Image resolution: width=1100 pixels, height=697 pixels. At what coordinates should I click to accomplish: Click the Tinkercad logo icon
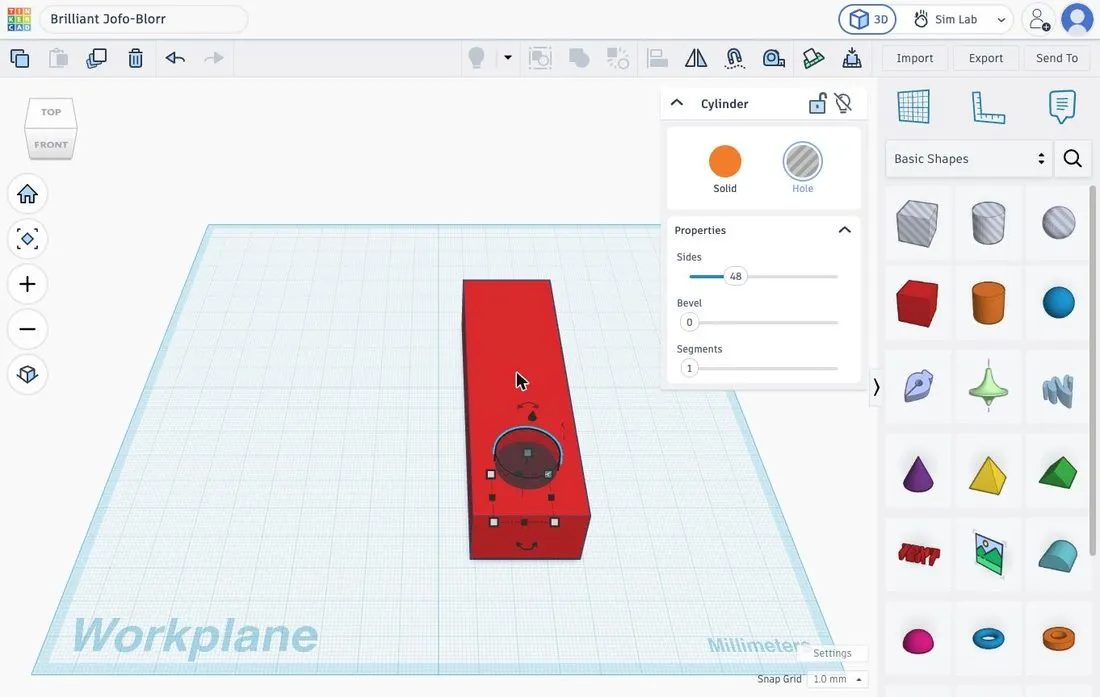[x=19, y=19]
